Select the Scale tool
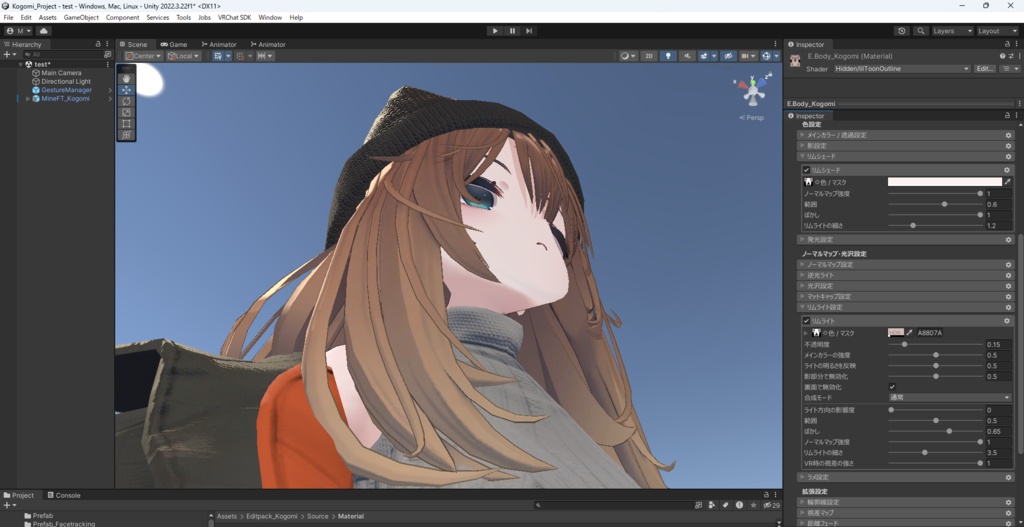The width and height of the screenshot is (1024, 527). [x=126, y=112]
